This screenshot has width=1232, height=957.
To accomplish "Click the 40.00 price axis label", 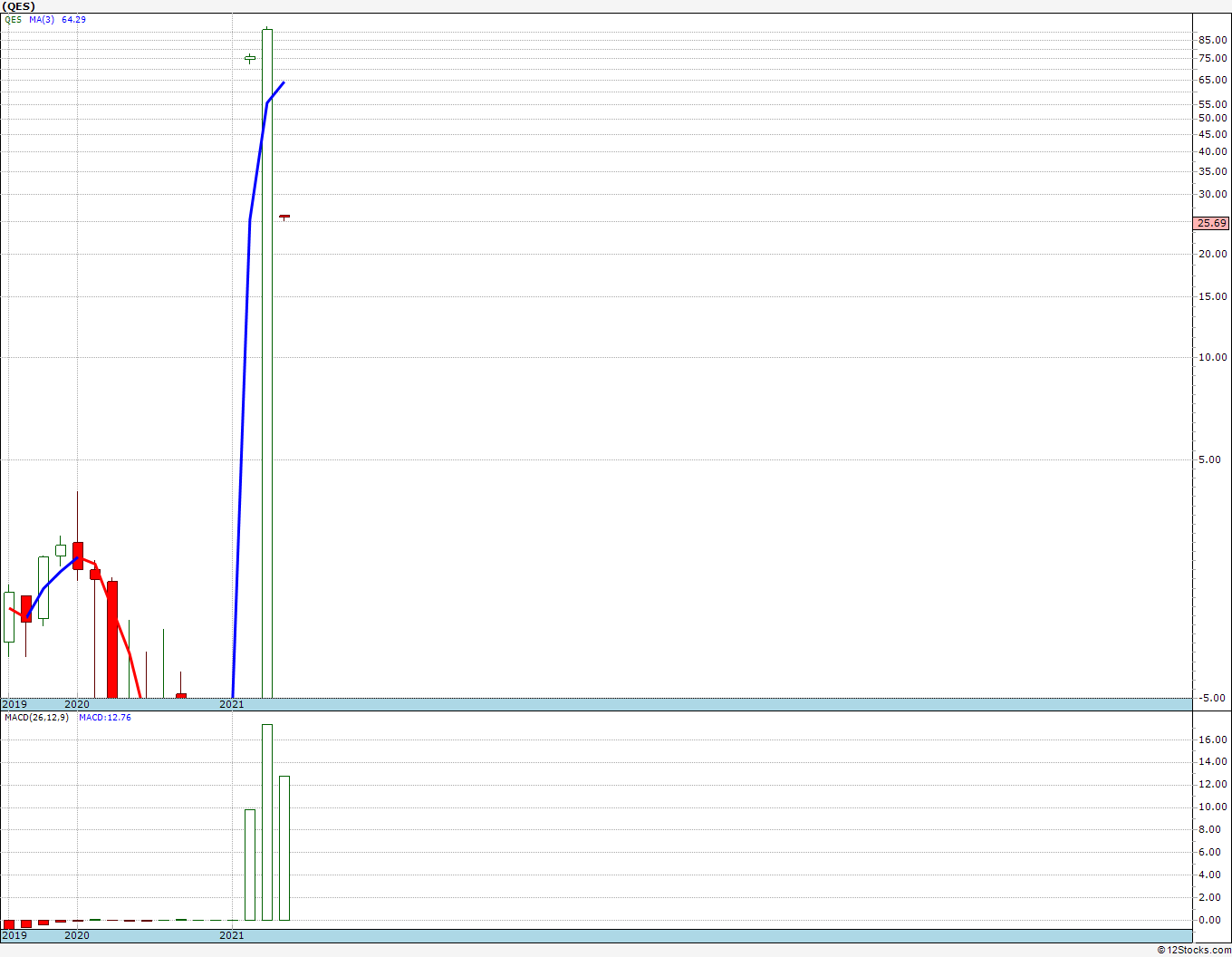I will tap(1212, 151).
